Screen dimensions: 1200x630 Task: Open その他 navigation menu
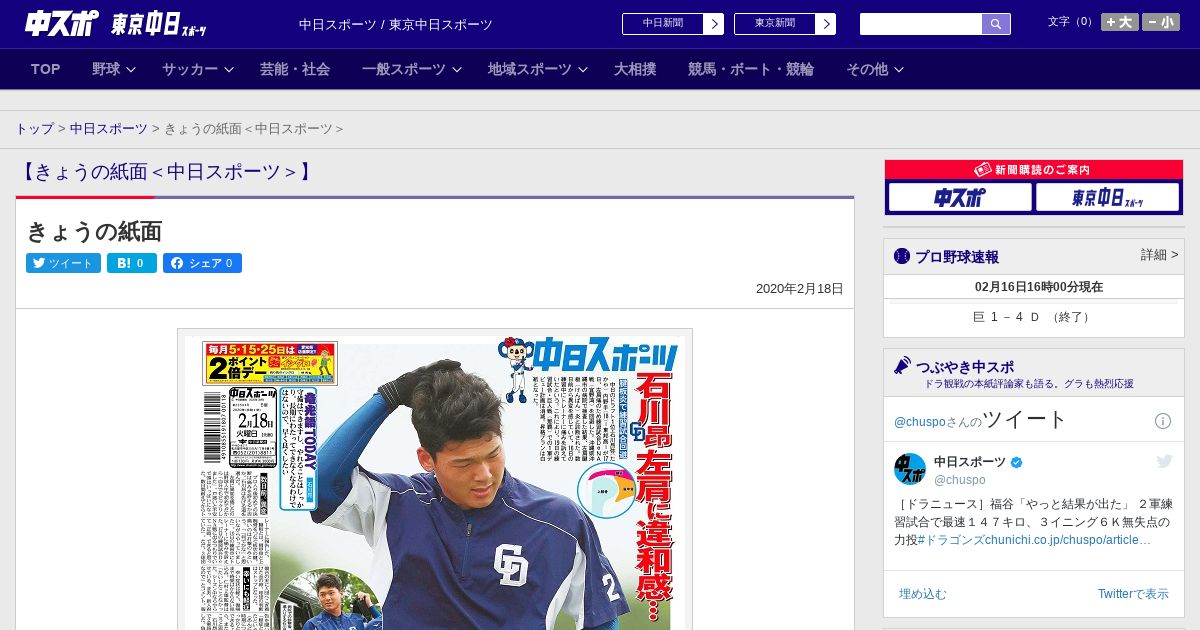867,69
